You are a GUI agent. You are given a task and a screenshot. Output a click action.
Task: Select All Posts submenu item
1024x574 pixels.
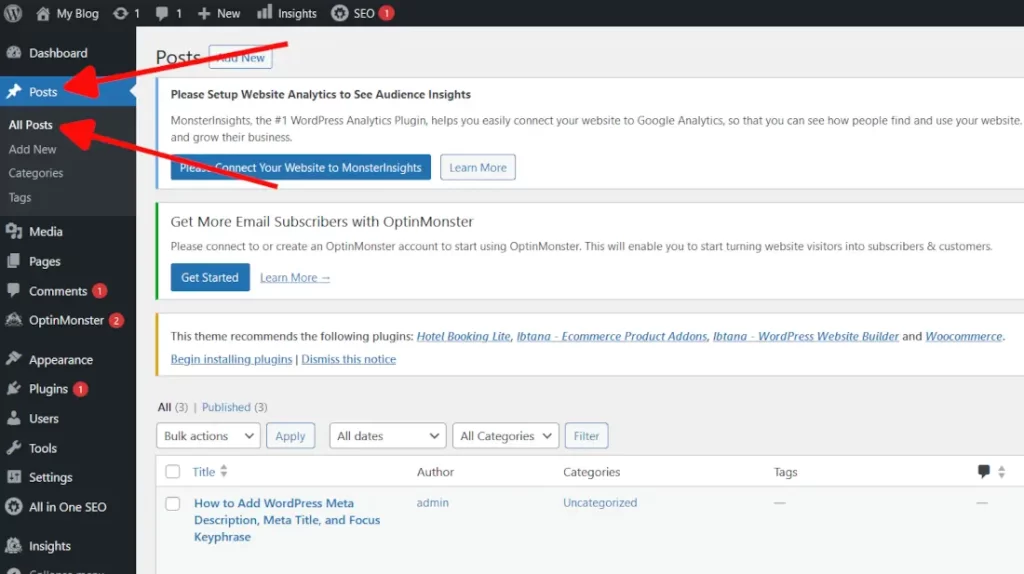[x=31, y=125]
